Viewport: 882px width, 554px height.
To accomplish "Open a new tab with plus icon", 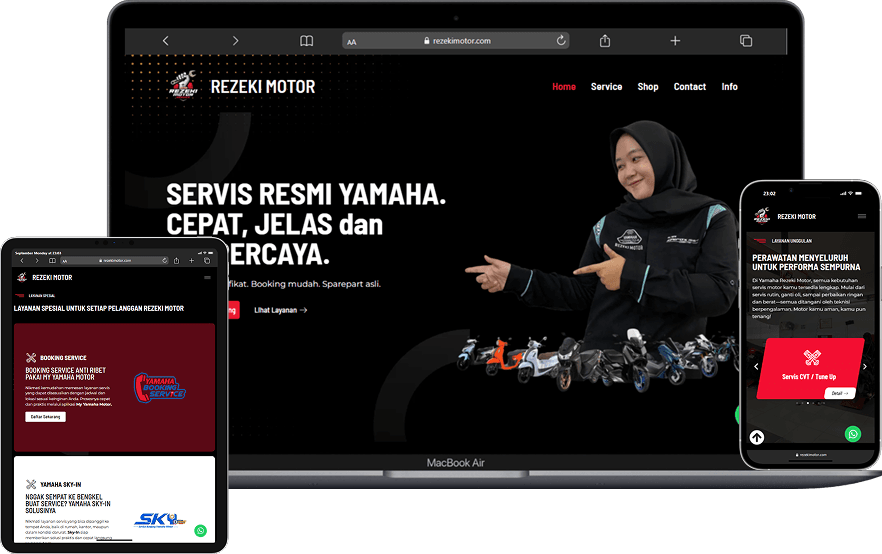I will pyautogui.click(x=675, y=41).
